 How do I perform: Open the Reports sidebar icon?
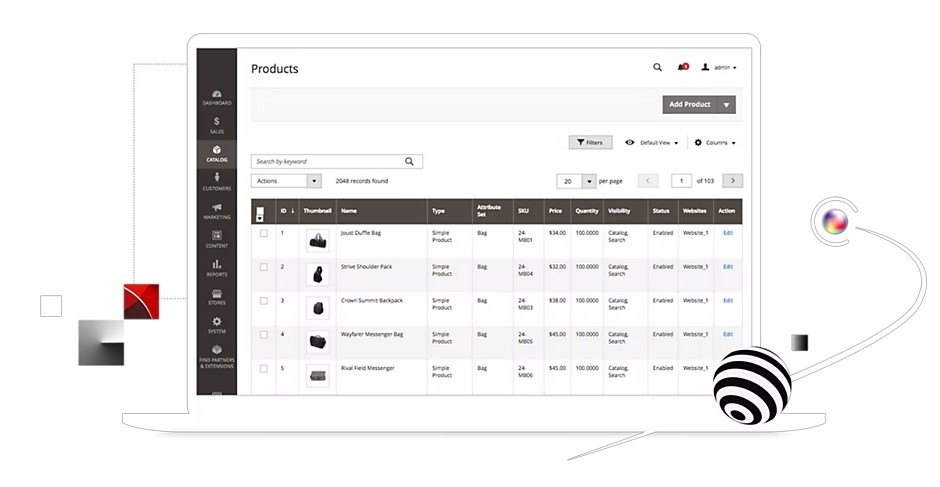pyautogui.click(x=217, y=267)
